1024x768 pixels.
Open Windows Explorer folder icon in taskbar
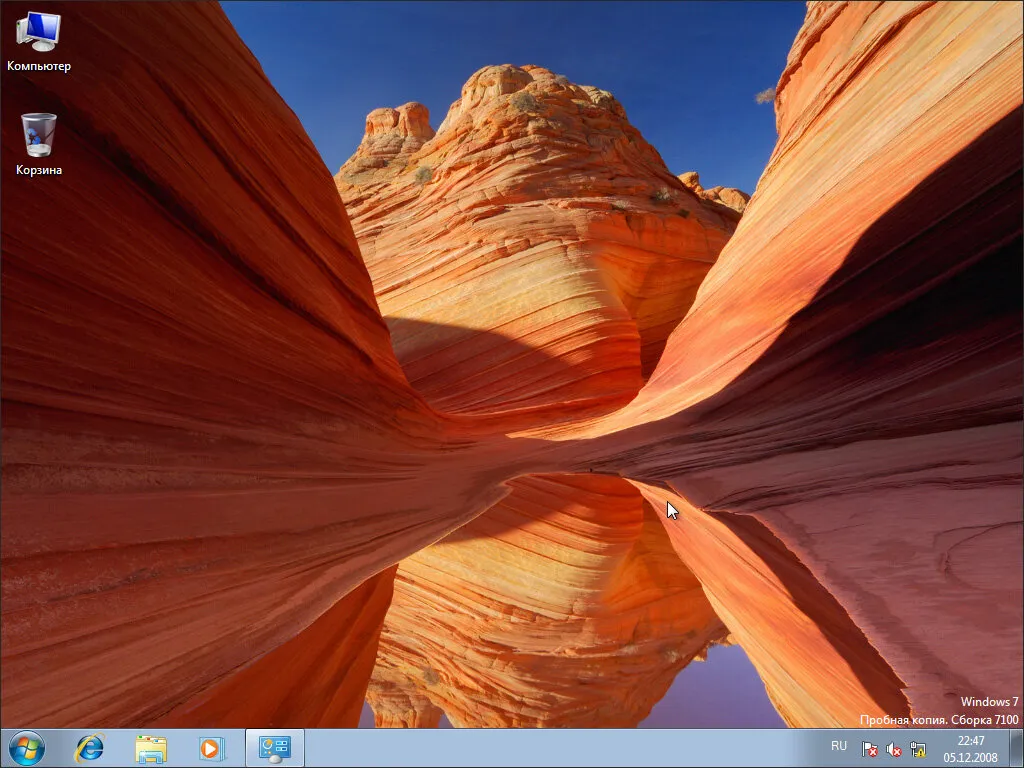click(151, 748)
